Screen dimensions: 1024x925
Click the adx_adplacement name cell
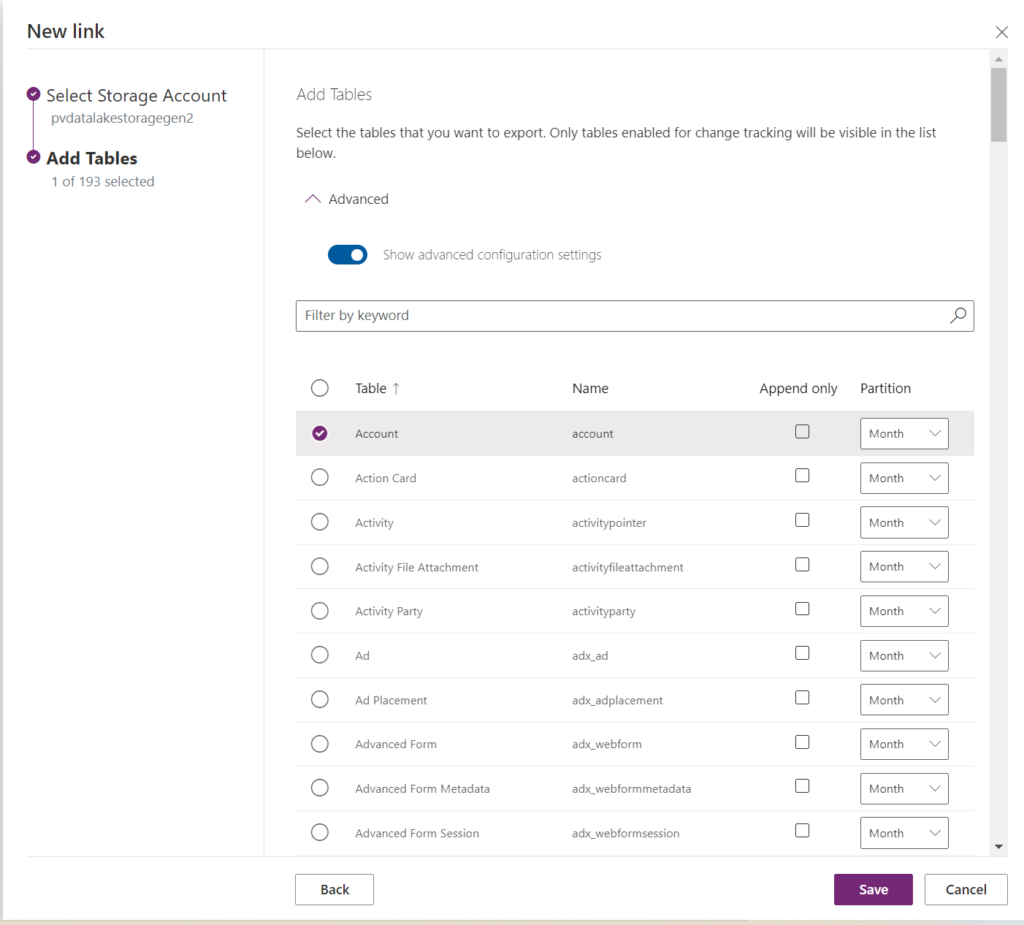pos(617,700)
